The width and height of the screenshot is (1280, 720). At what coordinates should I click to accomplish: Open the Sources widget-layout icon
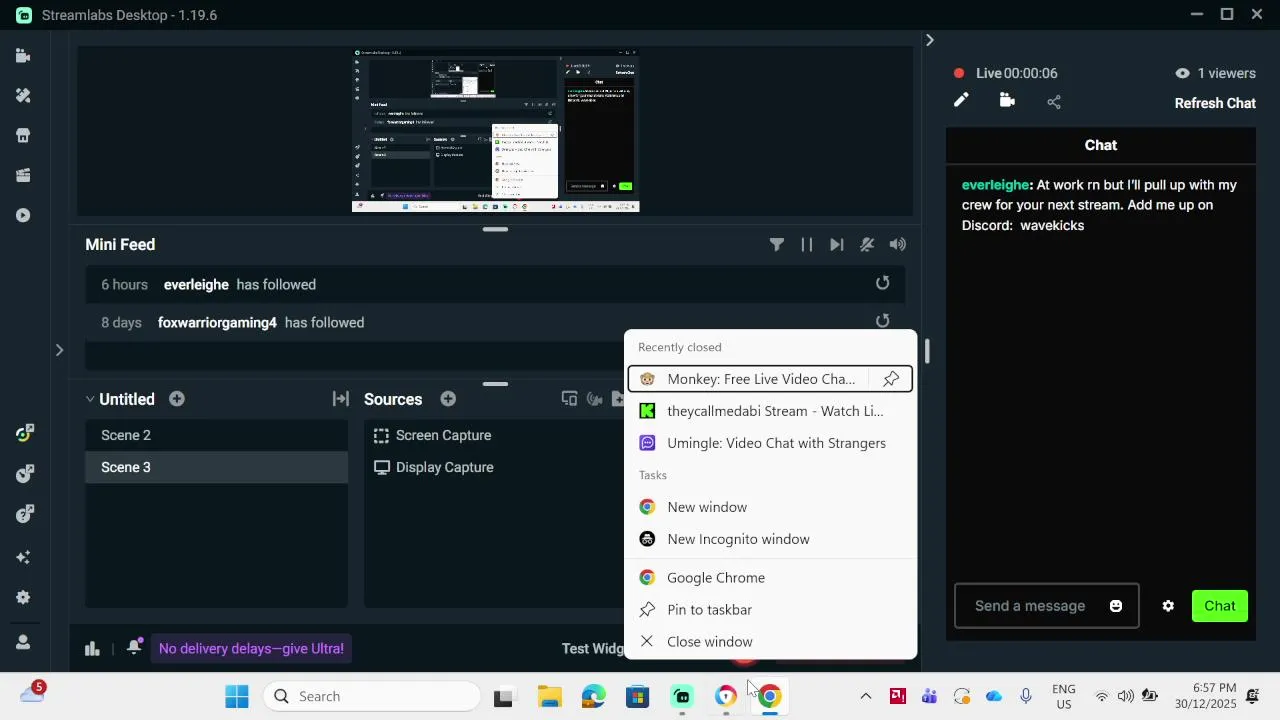(569, 399)
